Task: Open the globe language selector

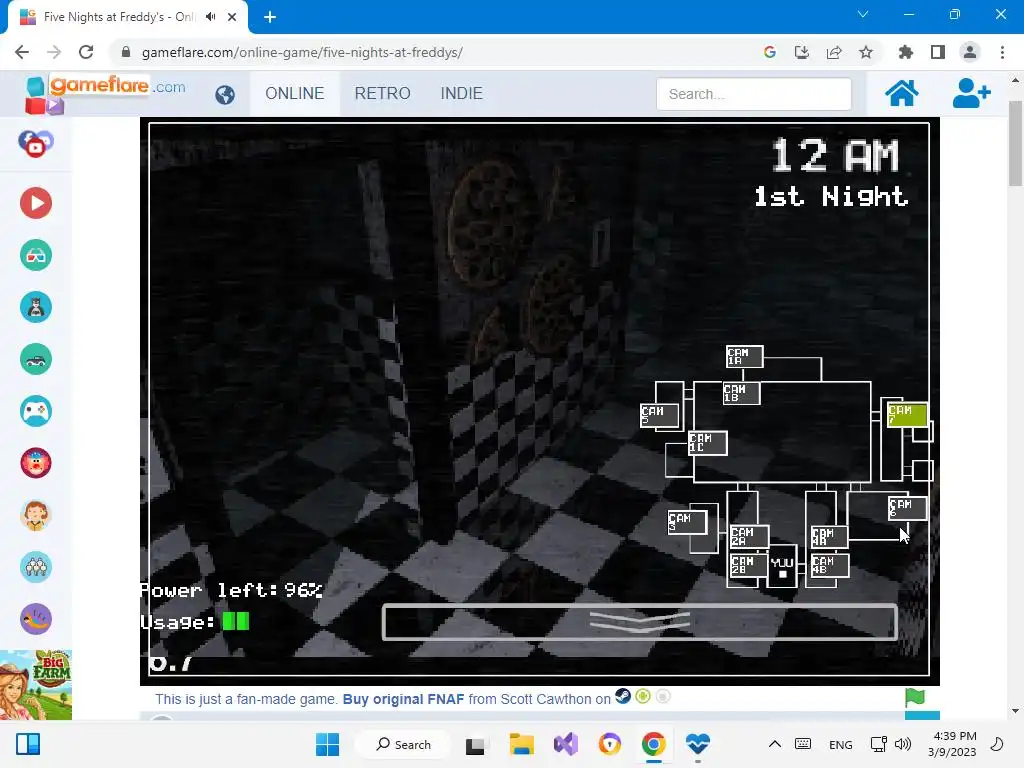Action: 225,95
